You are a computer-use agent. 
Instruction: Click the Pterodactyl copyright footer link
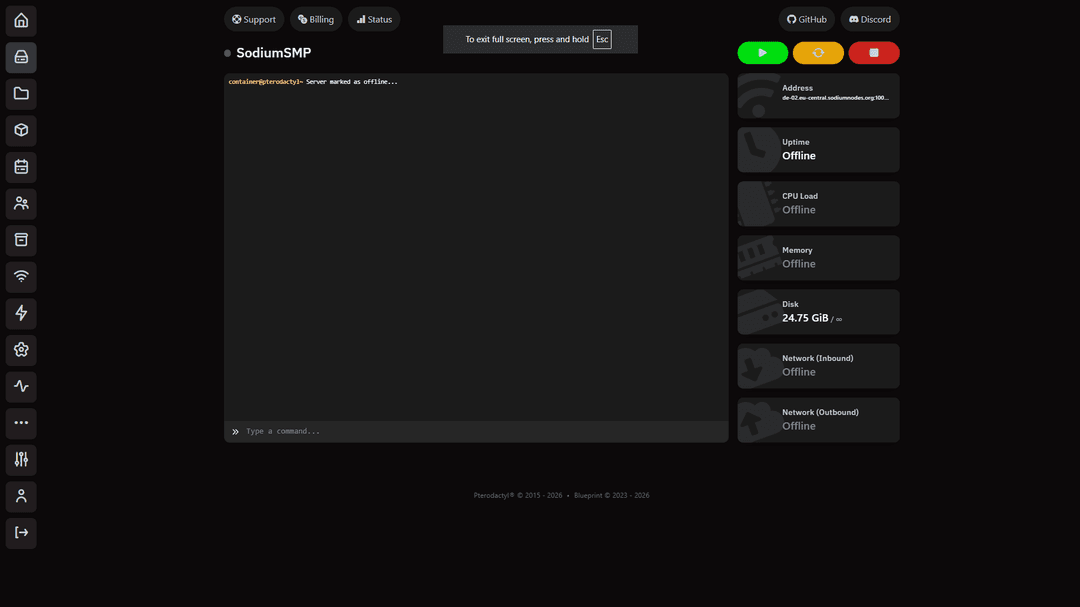point(518,495)
